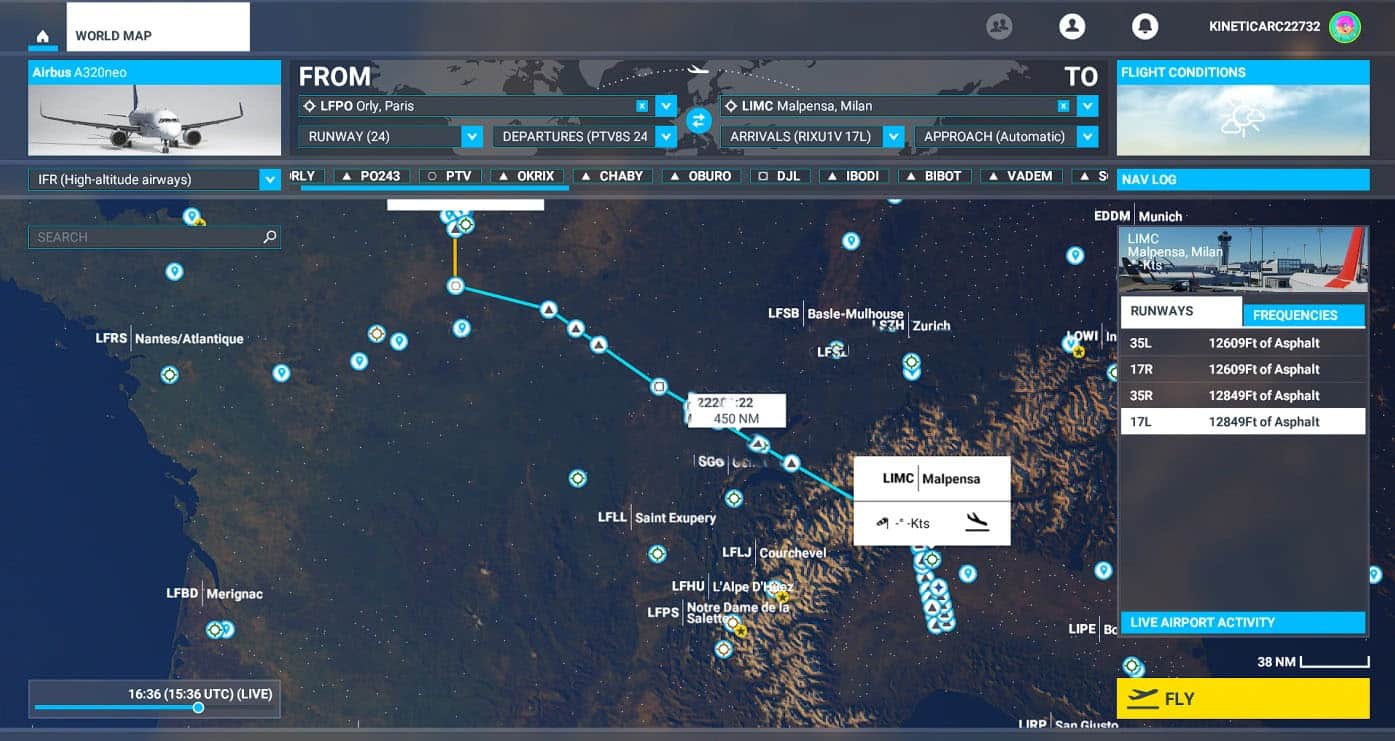Open the IFR High-altitude airways dropdown
Viewport: 1395px width, 741px height.
pyautogui.click(x=269, y=180)
